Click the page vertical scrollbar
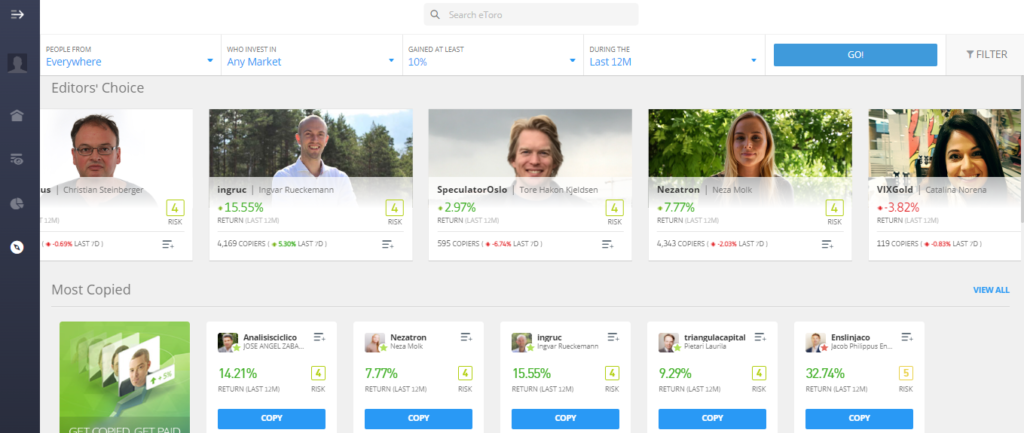Viewport: 1024px width, 433px height. pos(1021,150)
